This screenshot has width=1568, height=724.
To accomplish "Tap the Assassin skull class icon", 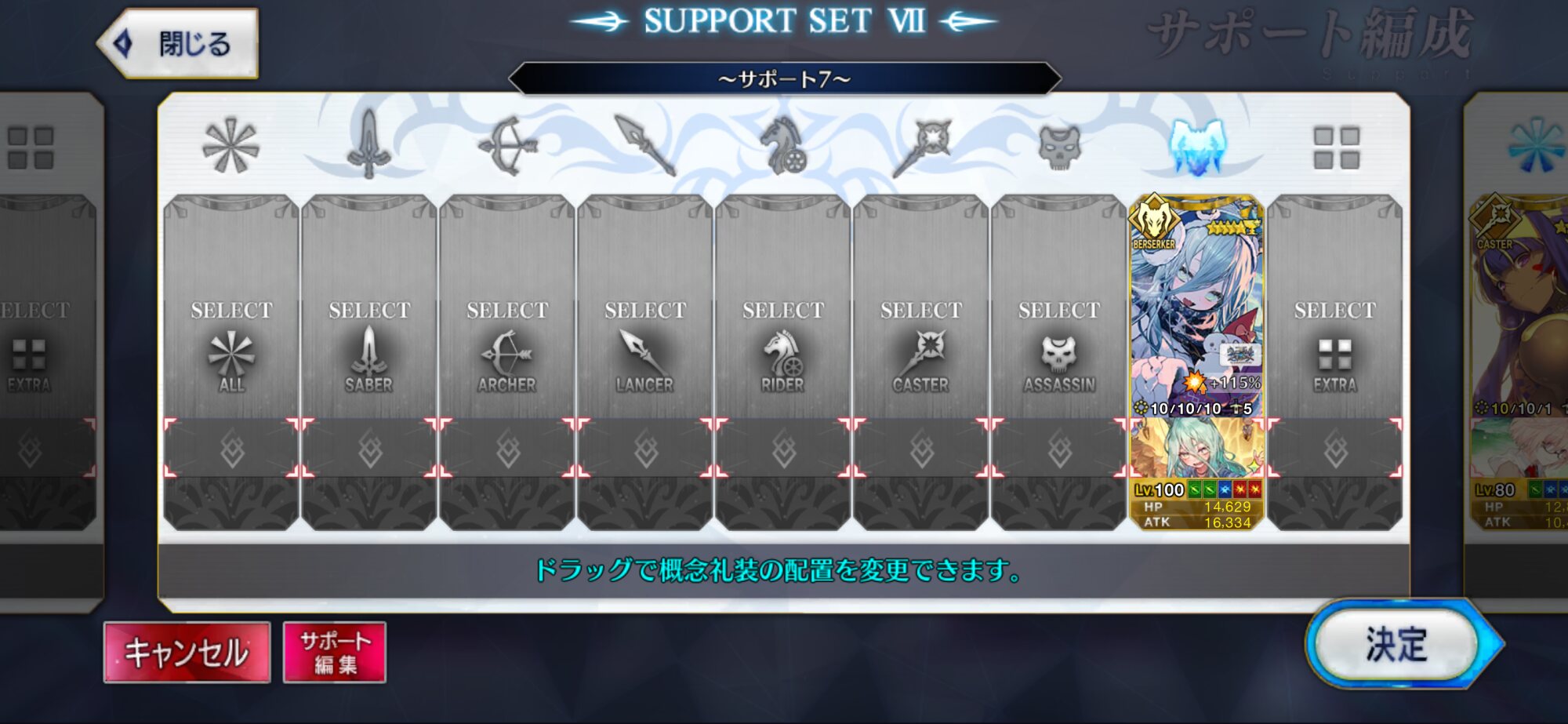I will coord(1059,147).
